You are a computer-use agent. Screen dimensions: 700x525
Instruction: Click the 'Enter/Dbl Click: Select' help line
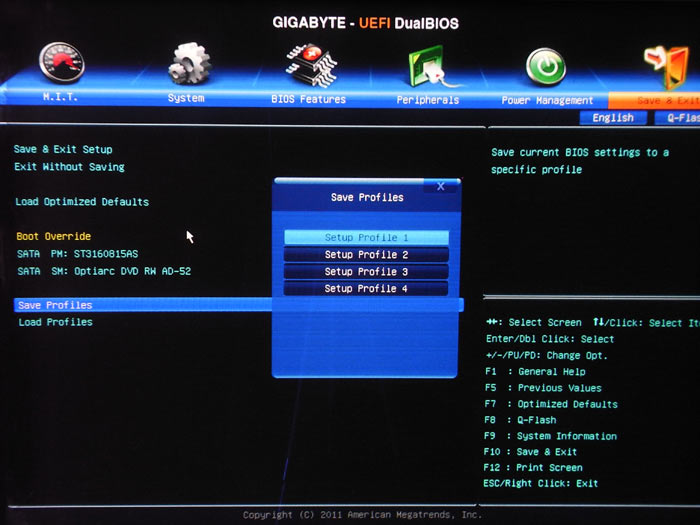coord(550,339)
